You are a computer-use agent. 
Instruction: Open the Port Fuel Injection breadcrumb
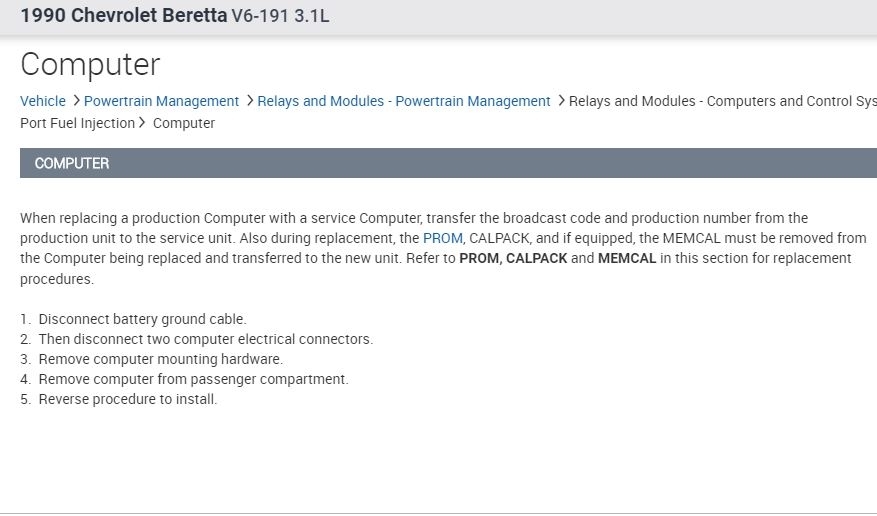[x=77, y=123]
